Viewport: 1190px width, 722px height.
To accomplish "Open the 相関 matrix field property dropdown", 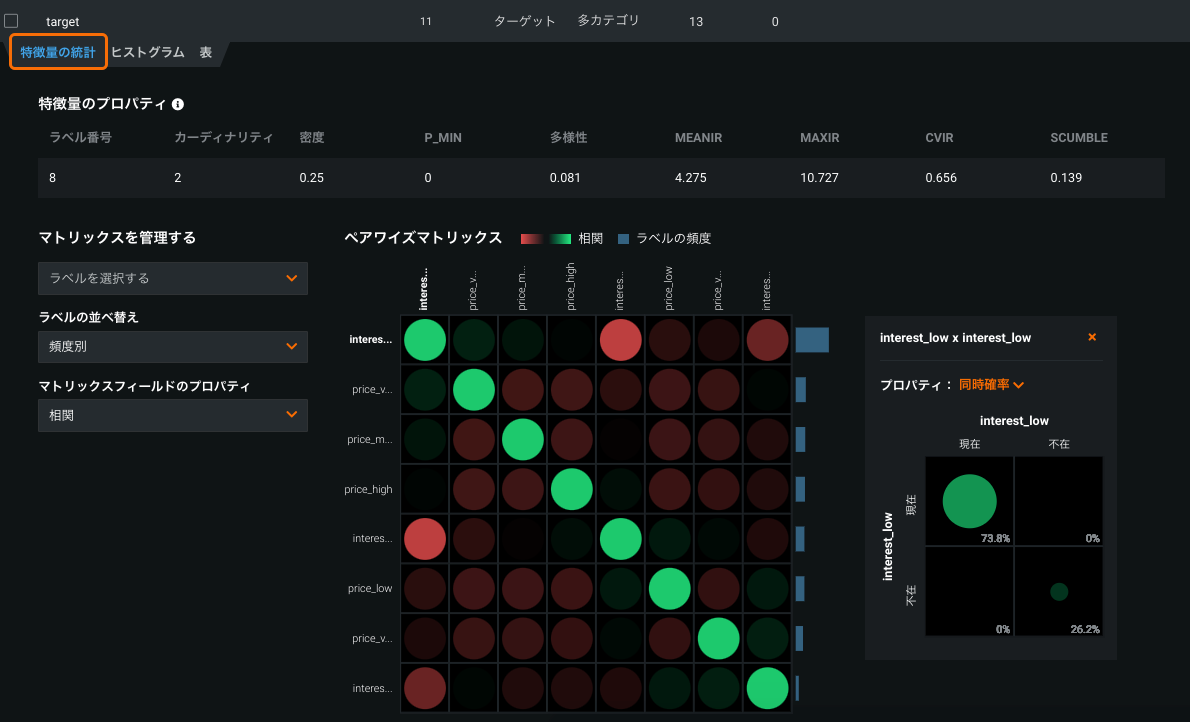I will click(x=172, y=415).
